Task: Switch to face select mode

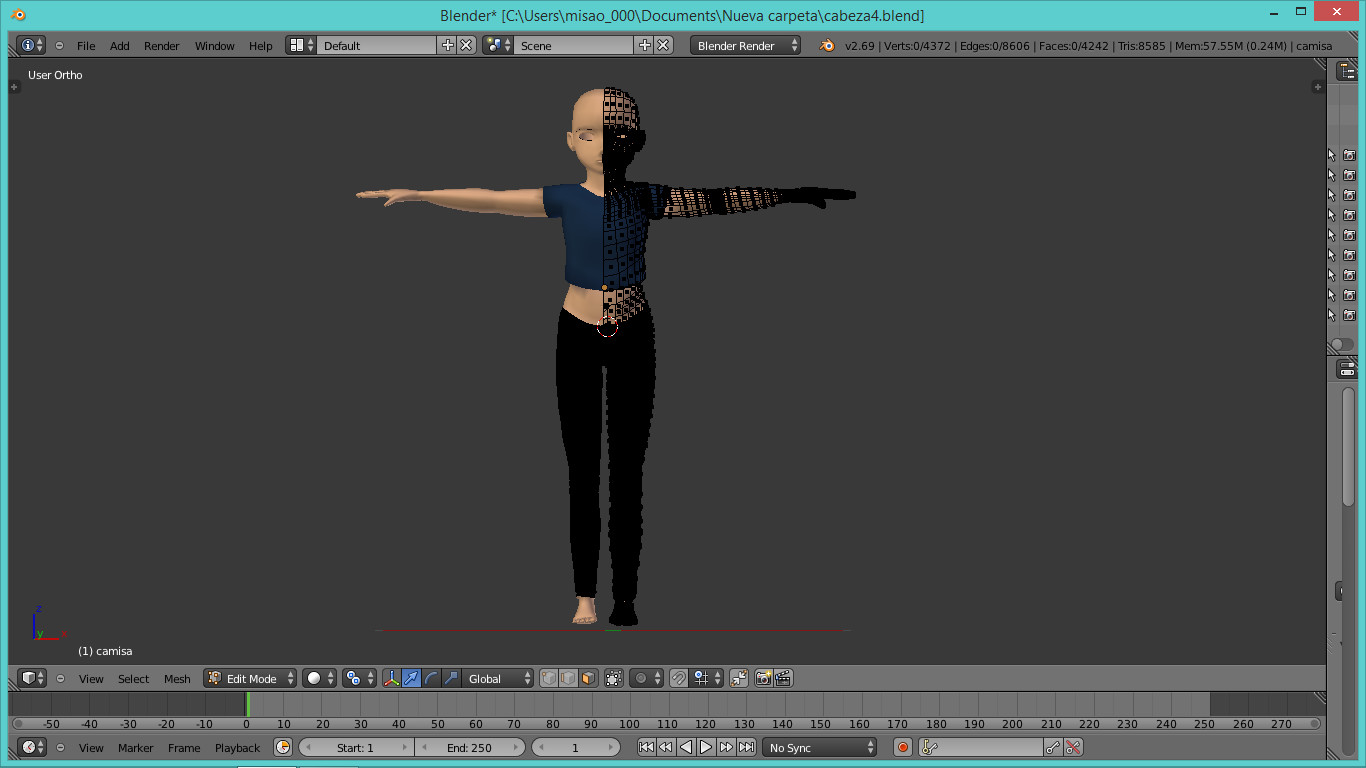Action: coord(588,678)
